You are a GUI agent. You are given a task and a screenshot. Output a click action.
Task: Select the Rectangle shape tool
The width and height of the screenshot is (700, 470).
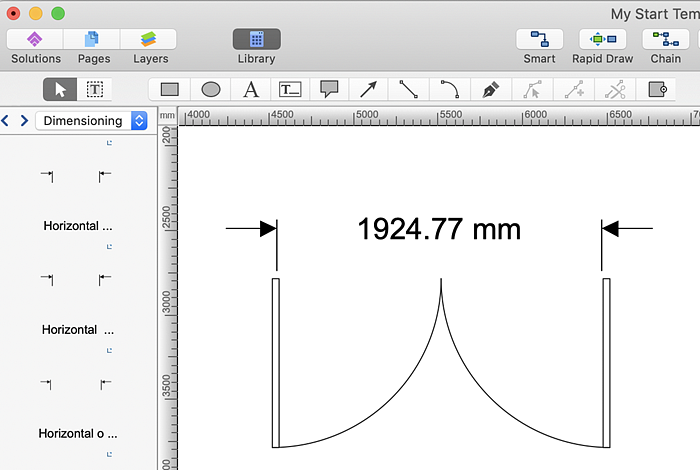click(170, 90)
